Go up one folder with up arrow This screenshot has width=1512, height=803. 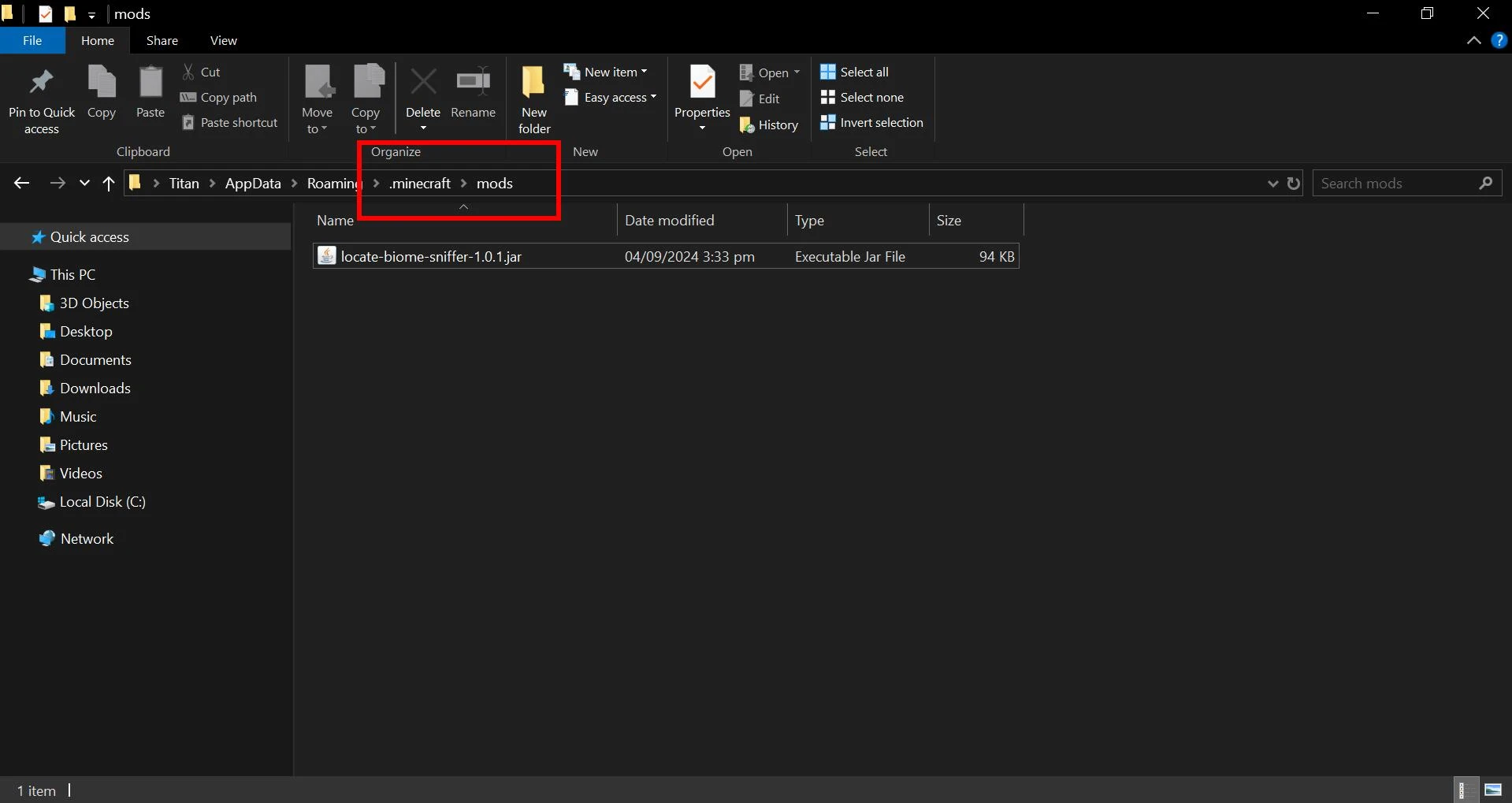[x=109, y=184]
